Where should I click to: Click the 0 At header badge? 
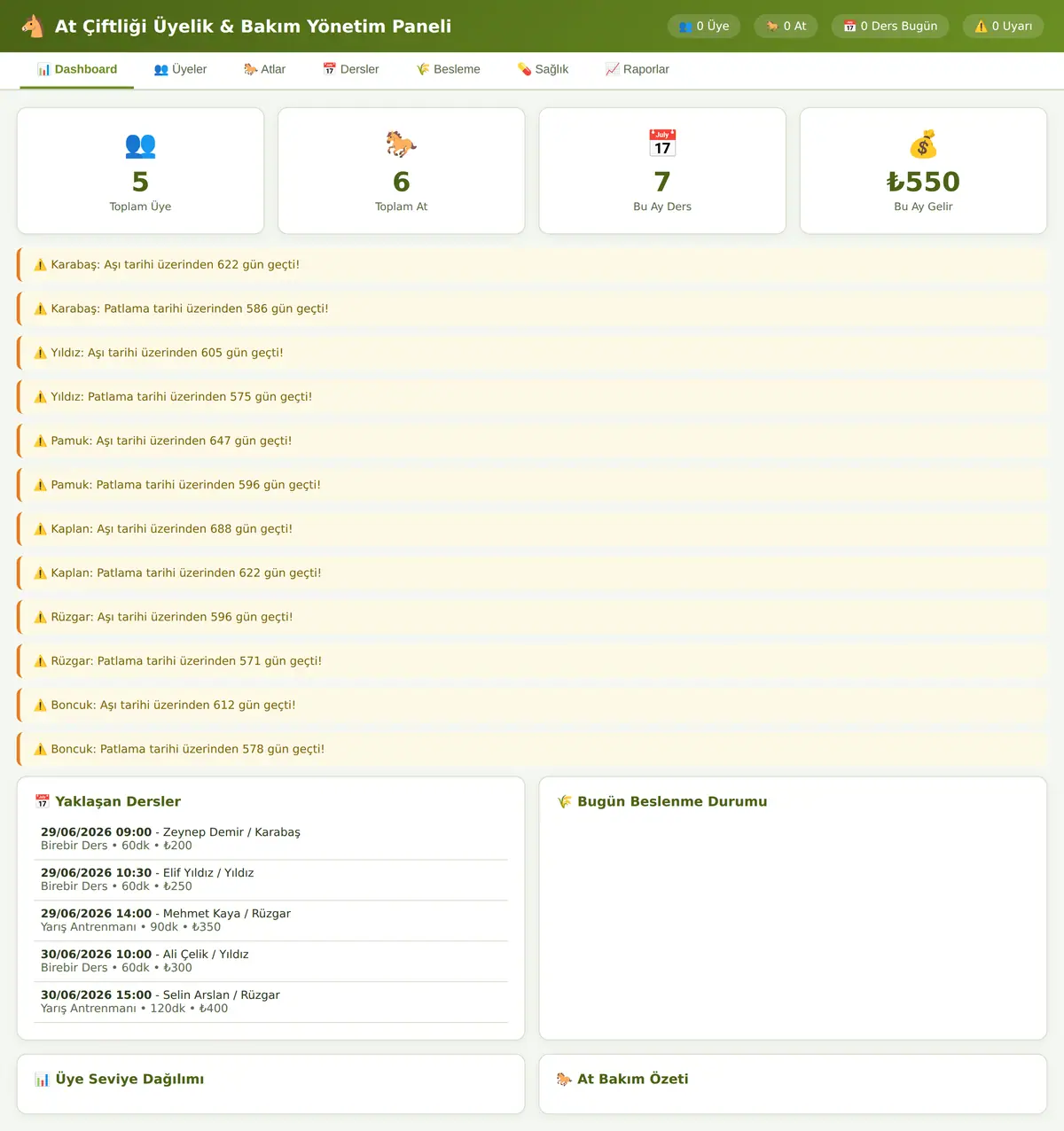point(786,26)
